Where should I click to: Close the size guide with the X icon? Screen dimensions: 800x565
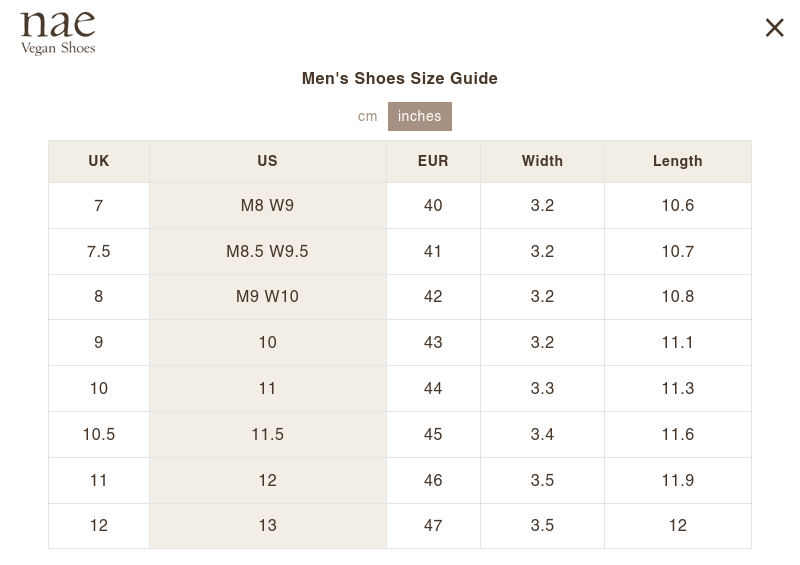[774, 28]
